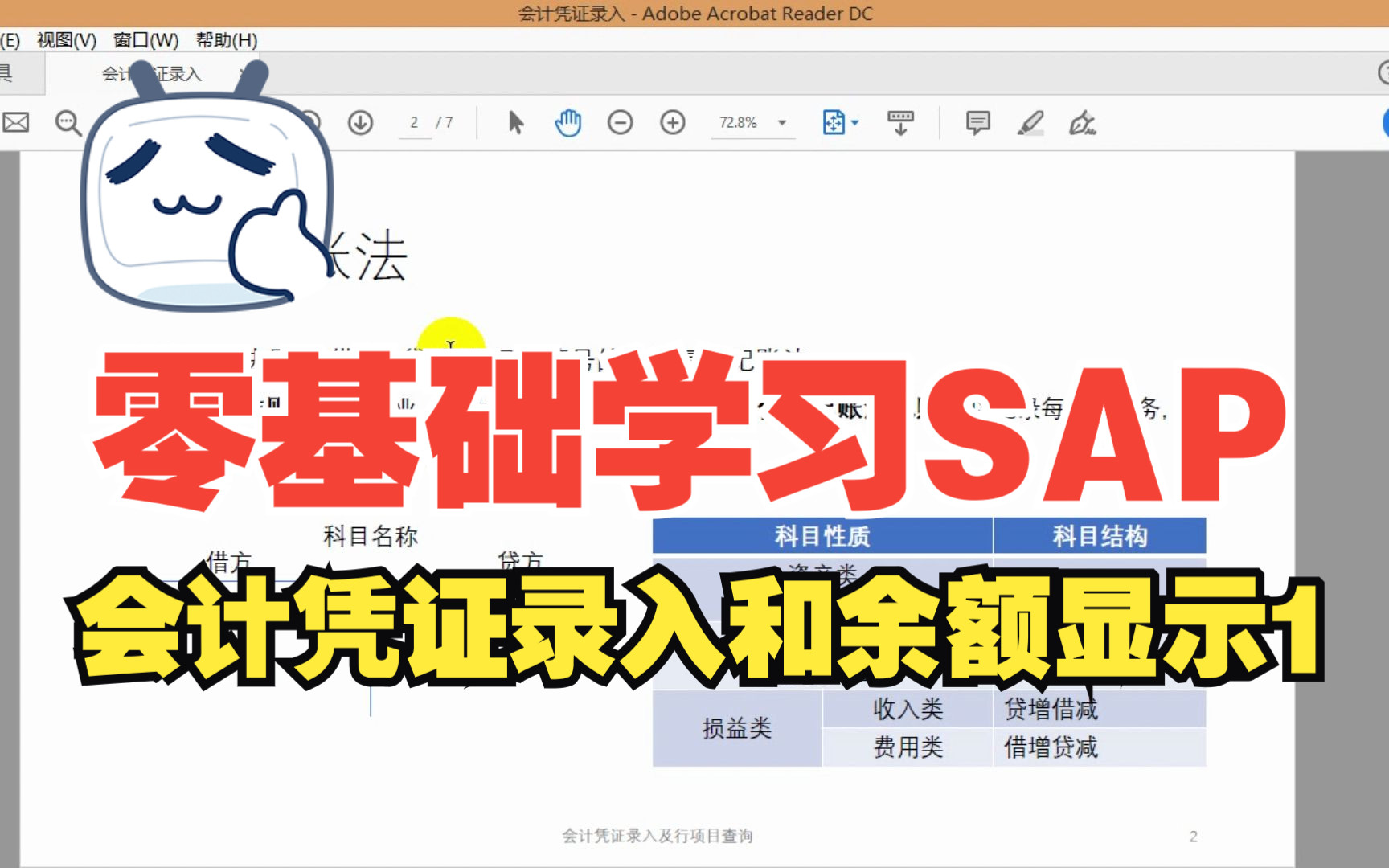Image resolution: width=1389 pixels, height=868 pixels.
Task: Click the 费用类 table cell
Action: (908, 747)
